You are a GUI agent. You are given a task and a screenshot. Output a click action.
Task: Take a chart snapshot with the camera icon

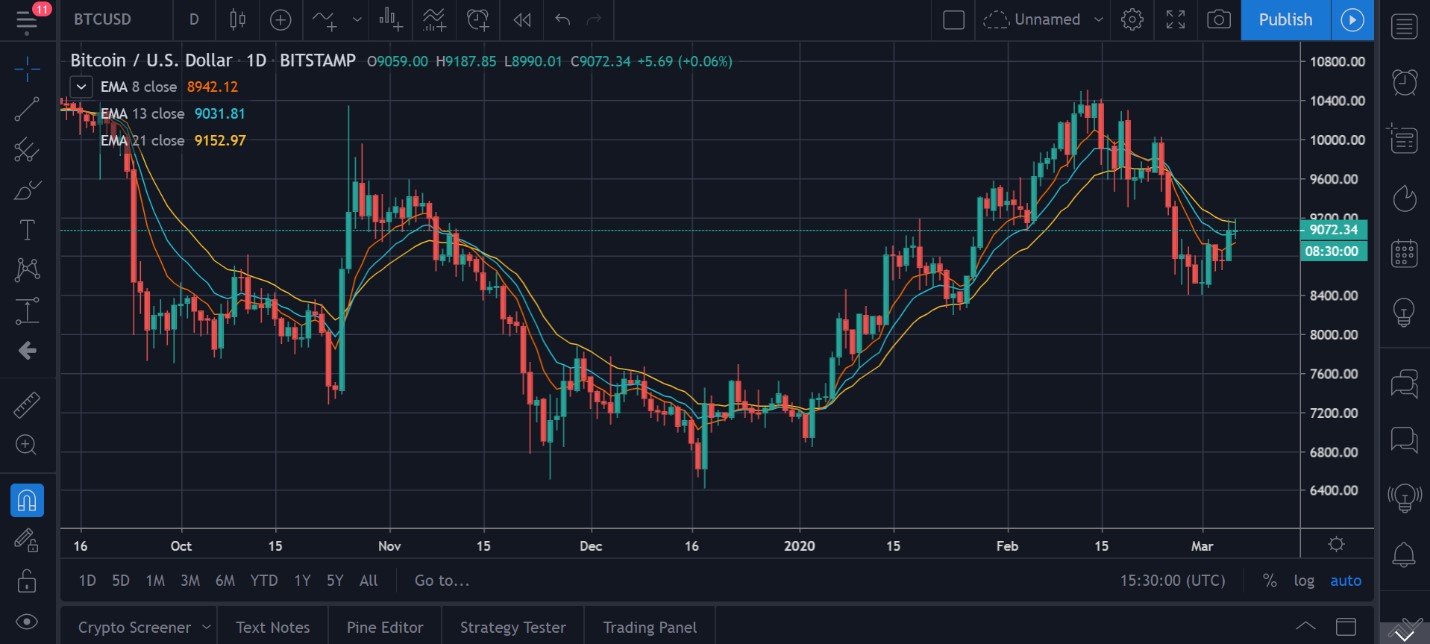pos(1218,19)
